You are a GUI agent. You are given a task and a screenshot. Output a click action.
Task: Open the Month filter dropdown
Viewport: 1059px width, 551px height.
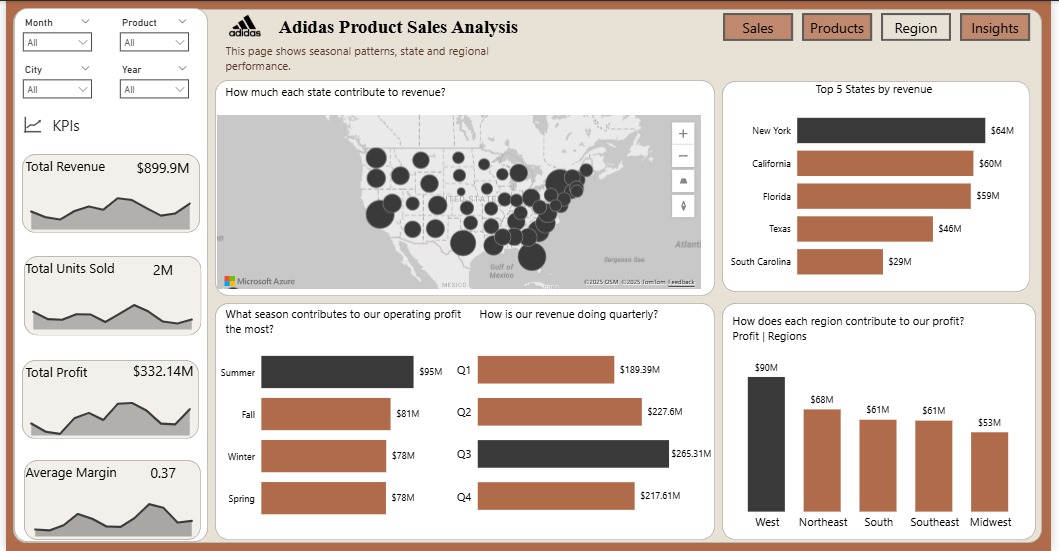[58, 42]
